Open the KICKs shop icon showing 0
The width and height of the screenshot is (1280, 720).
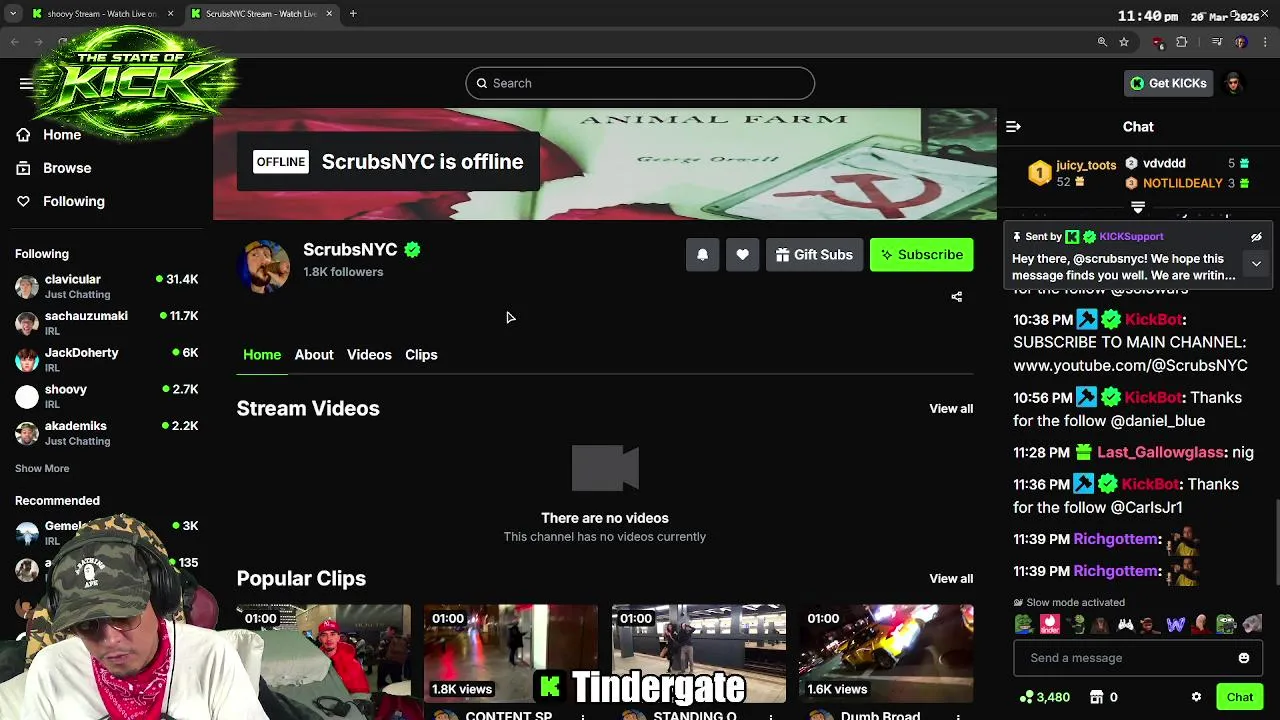point(1104,697)
